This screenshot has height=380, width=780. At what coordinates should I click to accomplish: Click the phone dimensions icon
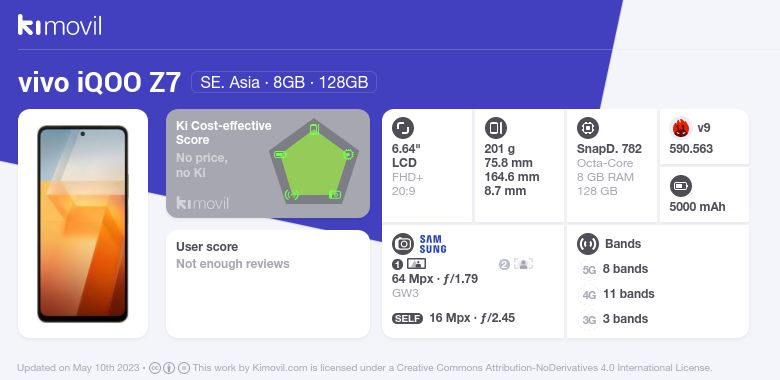pyautogui.click(x=495, y=128)
